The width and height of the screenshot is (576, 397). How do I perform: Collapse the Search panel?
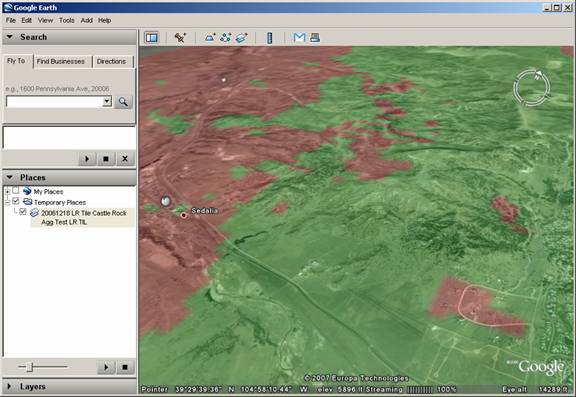click(10, 37)
